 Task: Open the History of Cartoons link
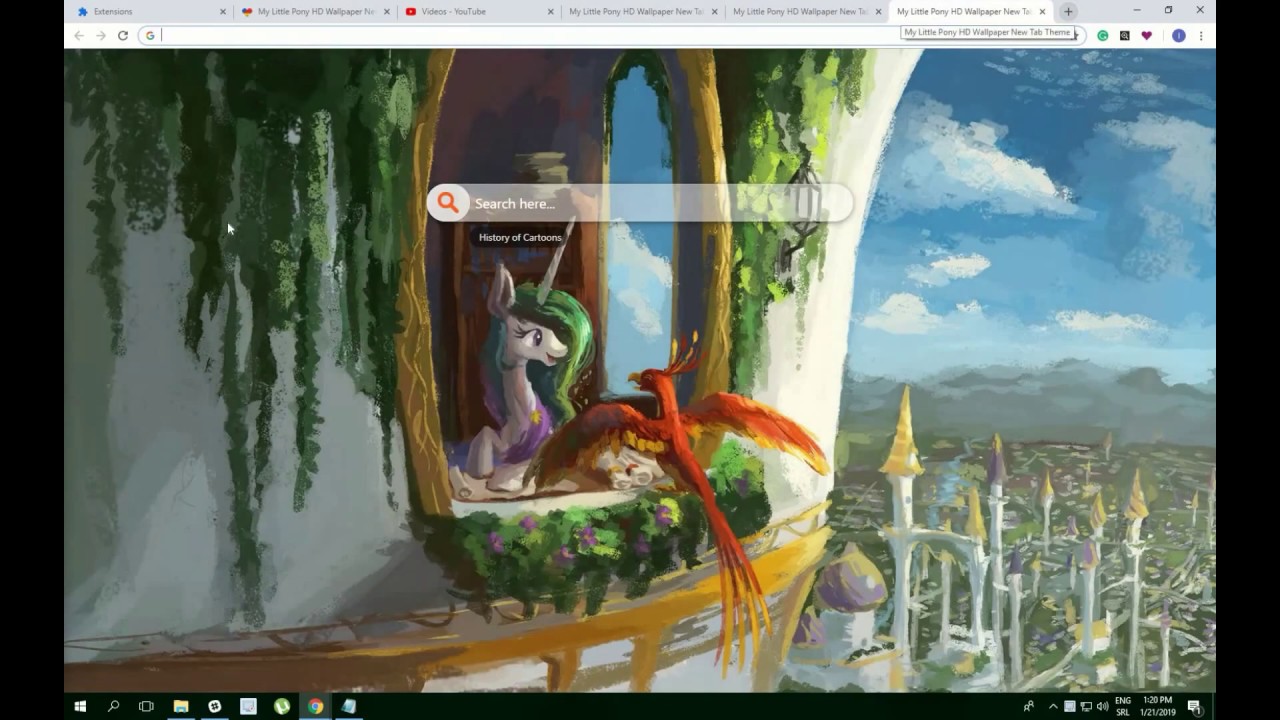pos(520,238)
